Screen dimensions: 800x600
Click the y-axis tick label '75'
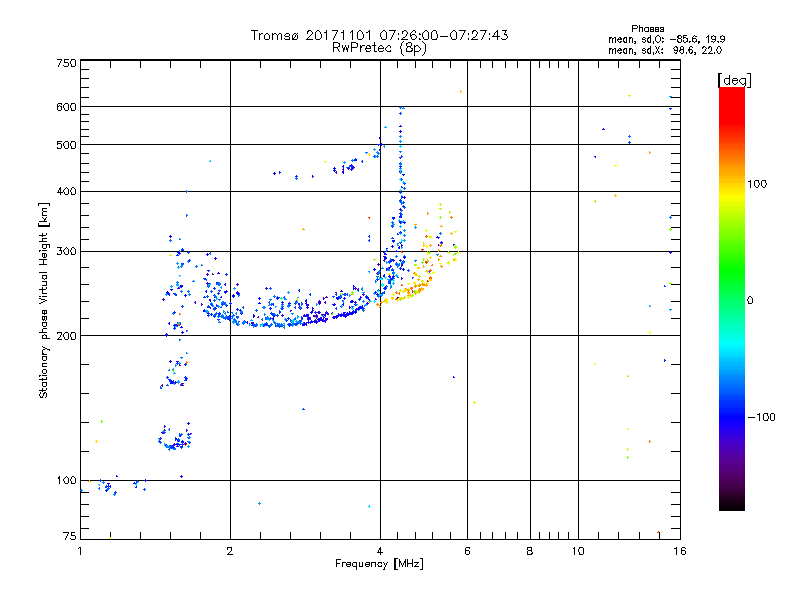[70, 536]
